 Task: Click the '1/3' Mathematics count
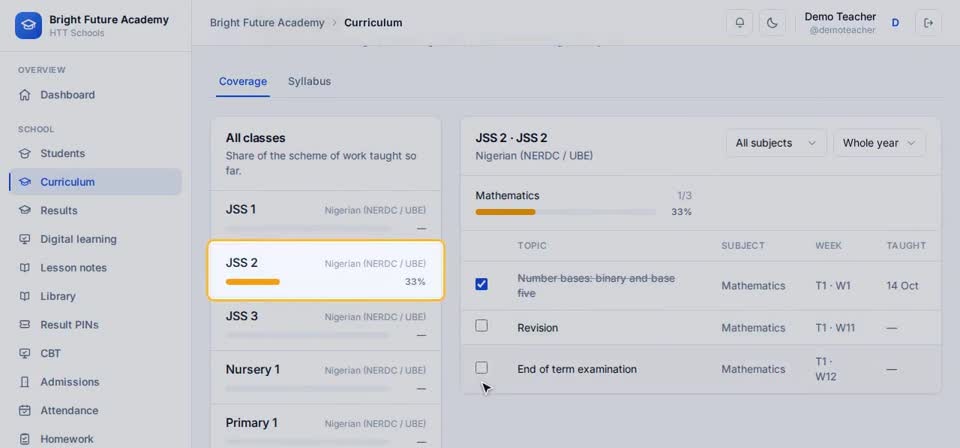[x=684, y=196]
